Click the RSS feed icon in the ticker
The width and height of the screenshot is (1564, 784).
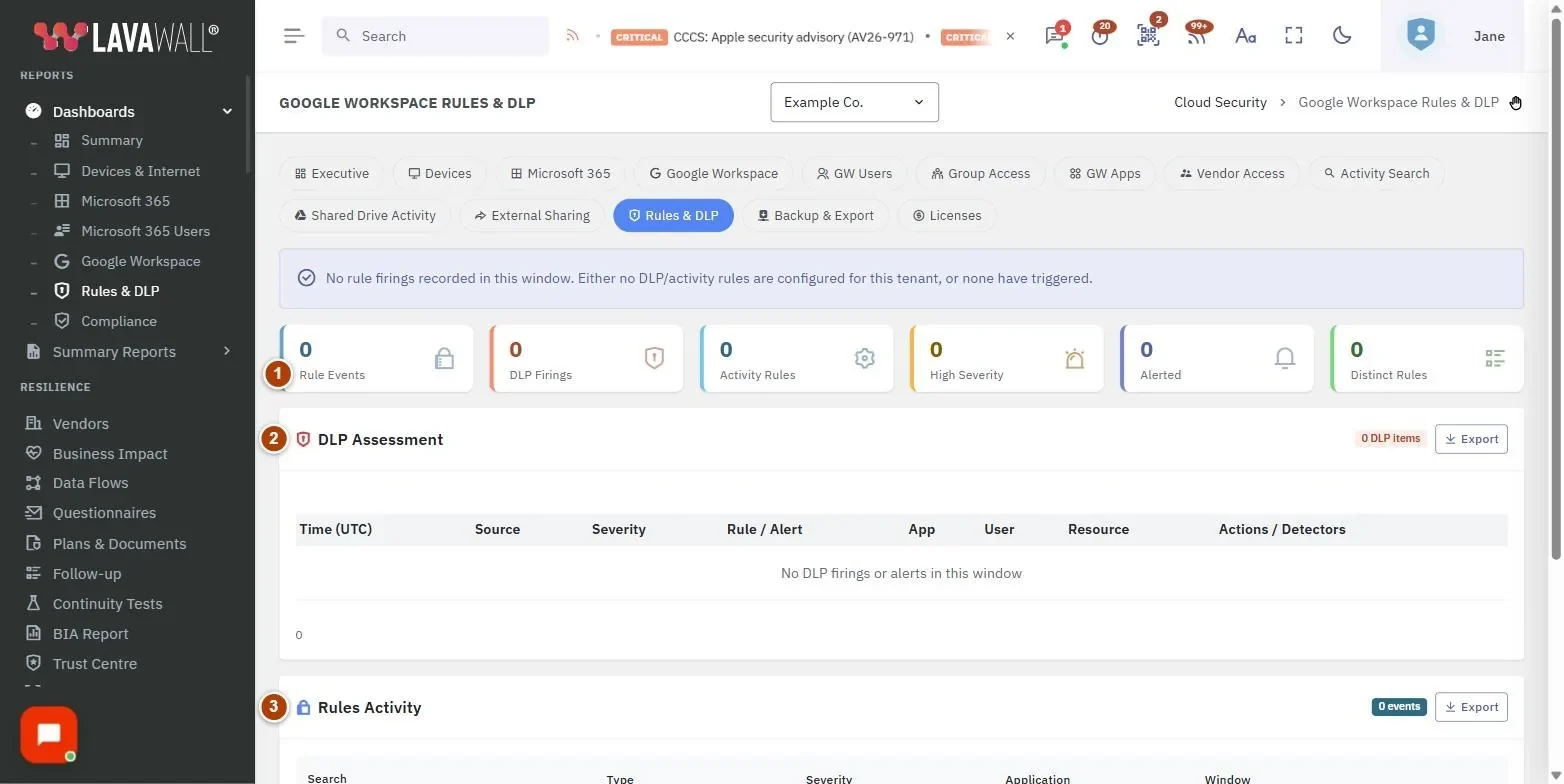572,36
